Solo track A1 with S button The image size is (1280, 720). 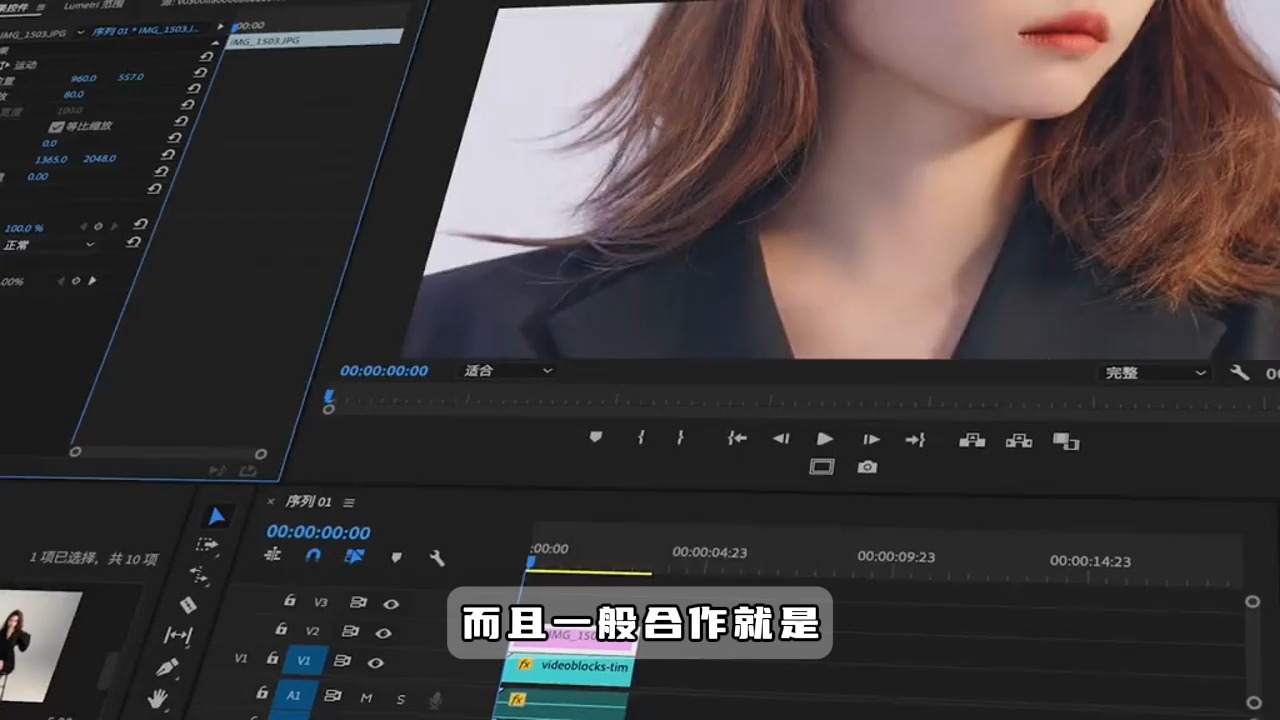[x=401, y=699]
